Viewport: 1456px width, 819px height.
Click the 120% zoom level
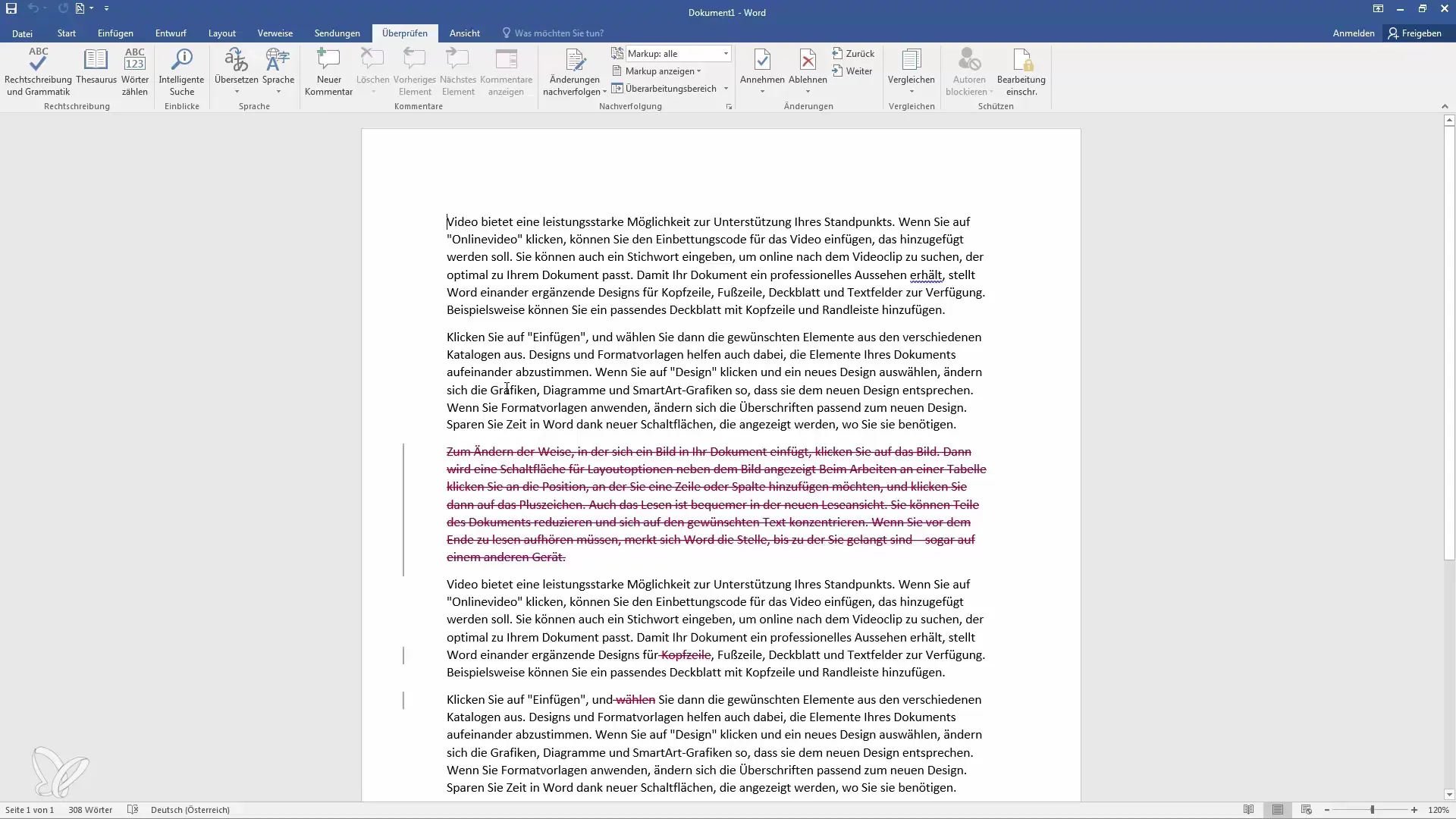(x=1439, y=810)
